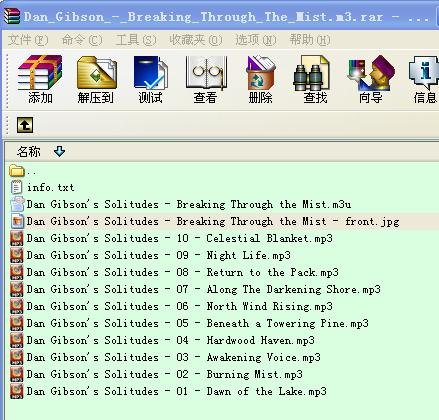Image resolution: width=439 pixels, height=420 pixels.
Task: Select 'Breaking Through the Mist - front.jpg' name
Action: coord(213,222)
